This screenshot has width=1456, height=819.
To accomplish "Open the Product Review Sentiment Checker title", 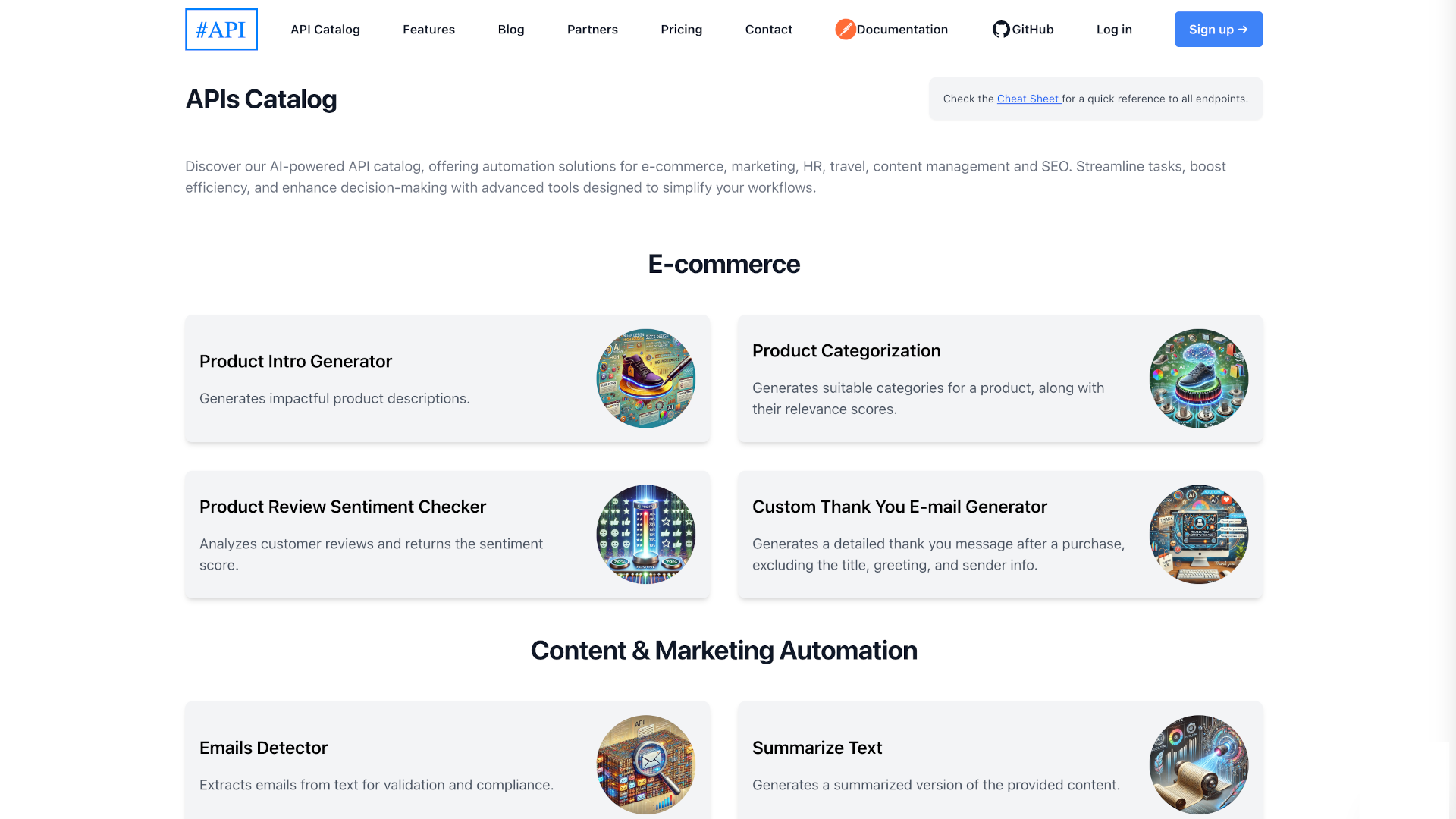I will point(343,507).
